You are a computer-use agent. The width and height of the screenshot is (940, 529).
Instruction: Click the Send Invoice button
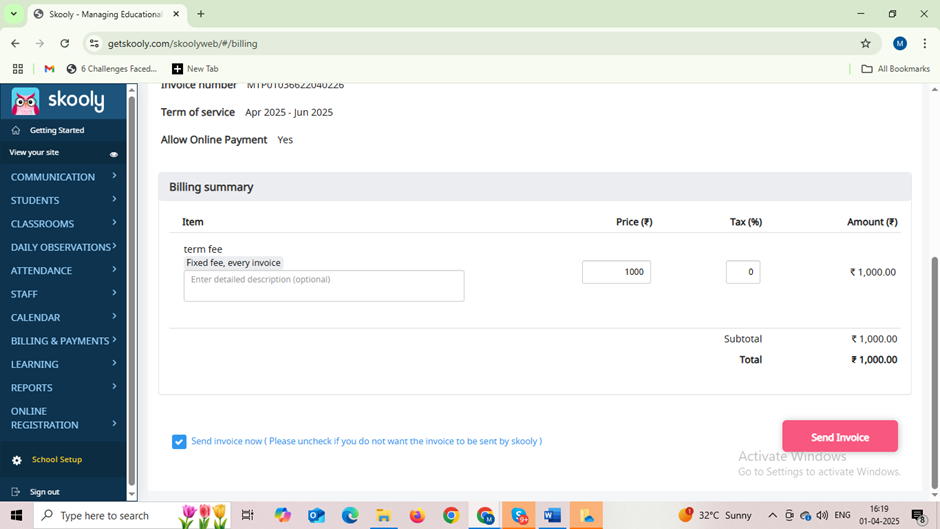(840, 437)
